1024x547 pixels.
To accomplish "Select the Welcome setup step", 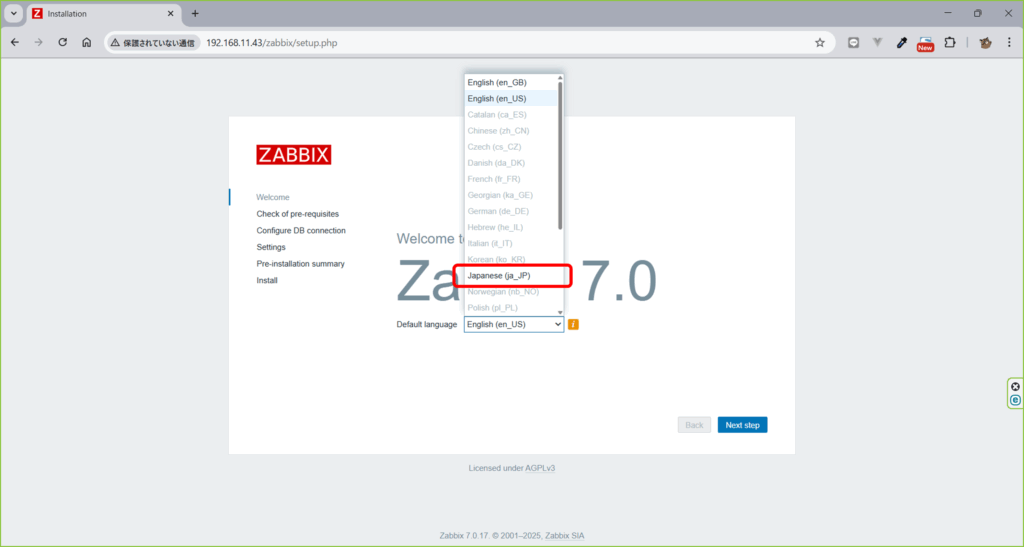I will (x=273, y=197).
